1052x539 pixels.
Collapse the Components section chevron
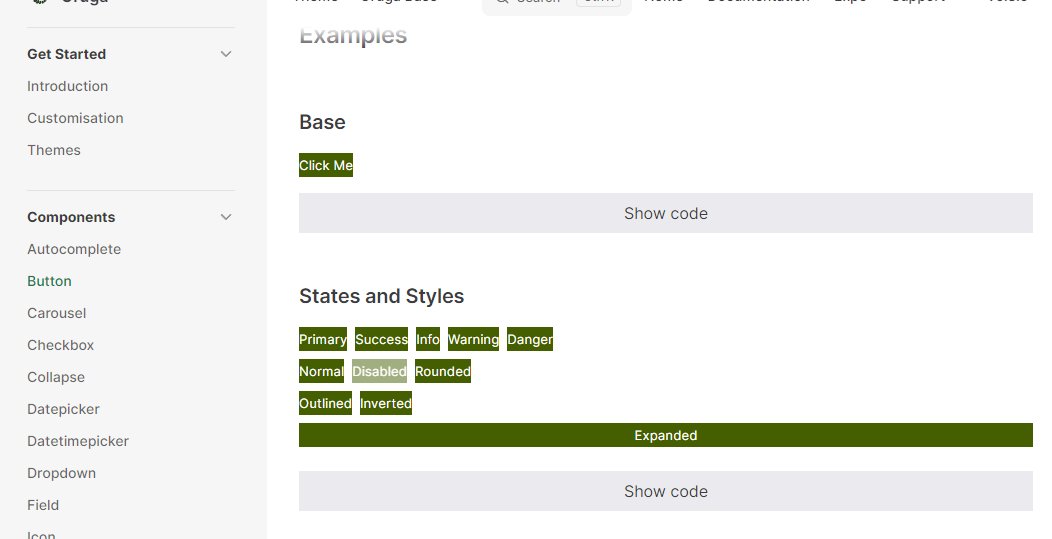[226, 217]
